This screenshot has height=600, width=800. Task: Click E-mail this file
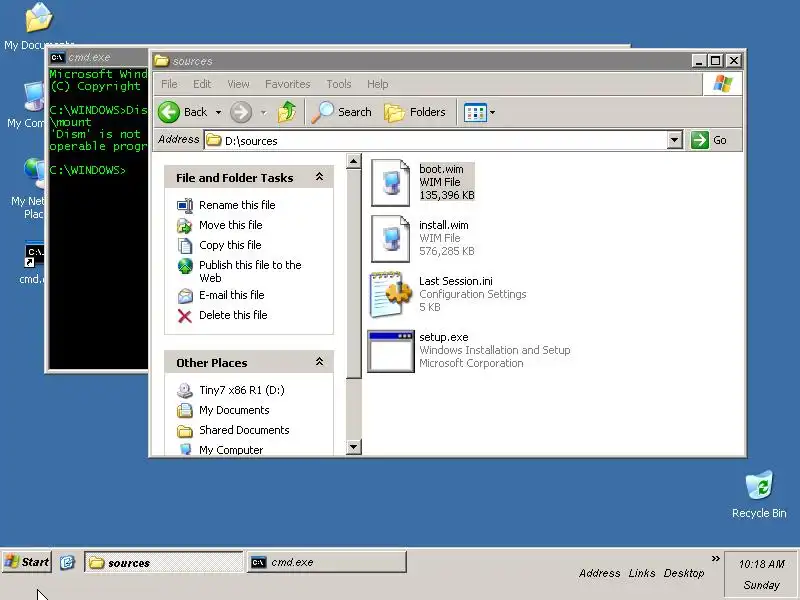click(x=232, y=295)
